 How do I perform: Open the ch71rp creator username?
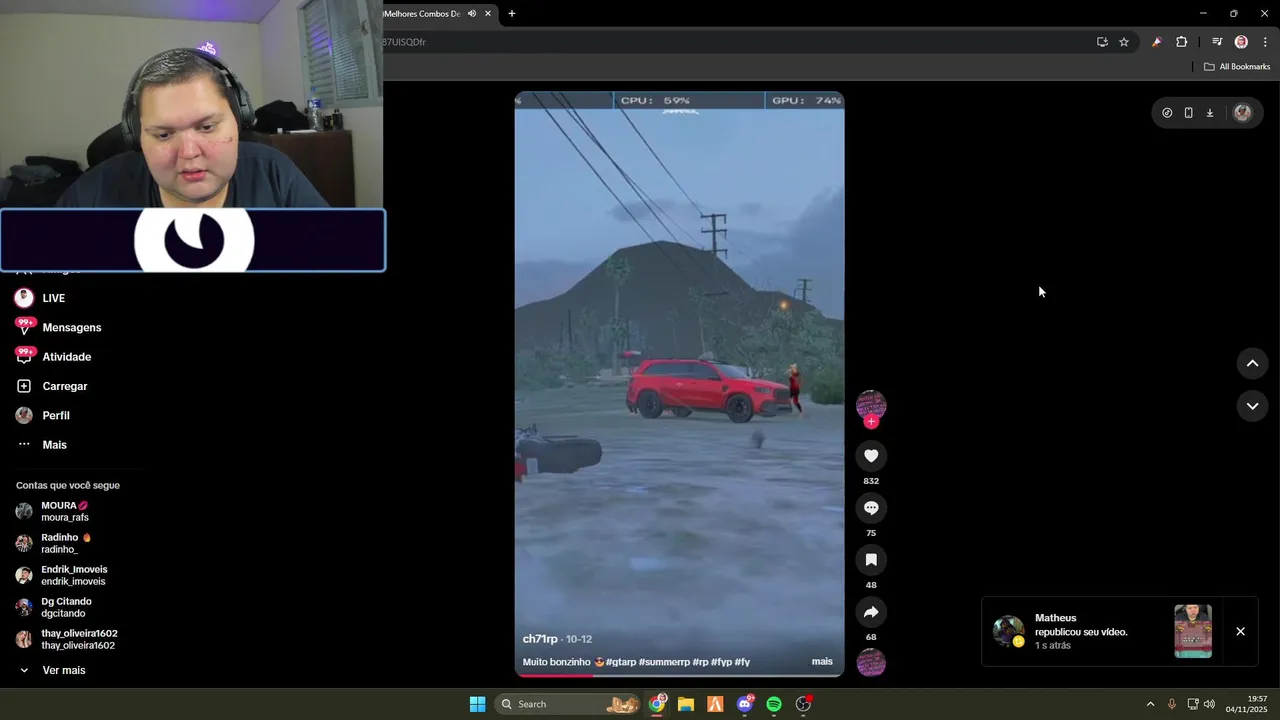tap(540, 639)
